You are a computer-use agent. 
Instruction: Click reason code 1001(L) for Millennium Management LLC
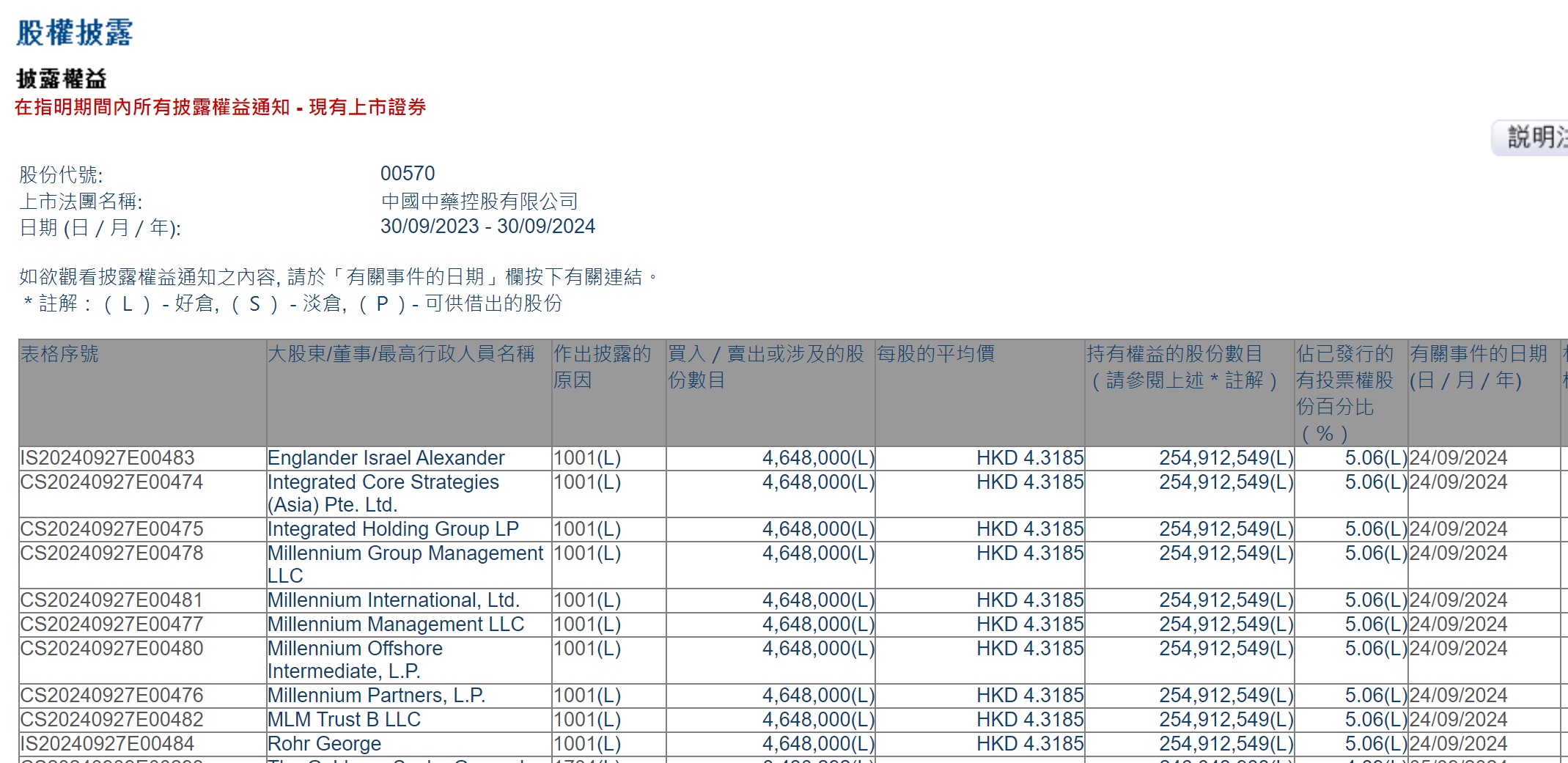pyautogui.click(x=587, y=624)
